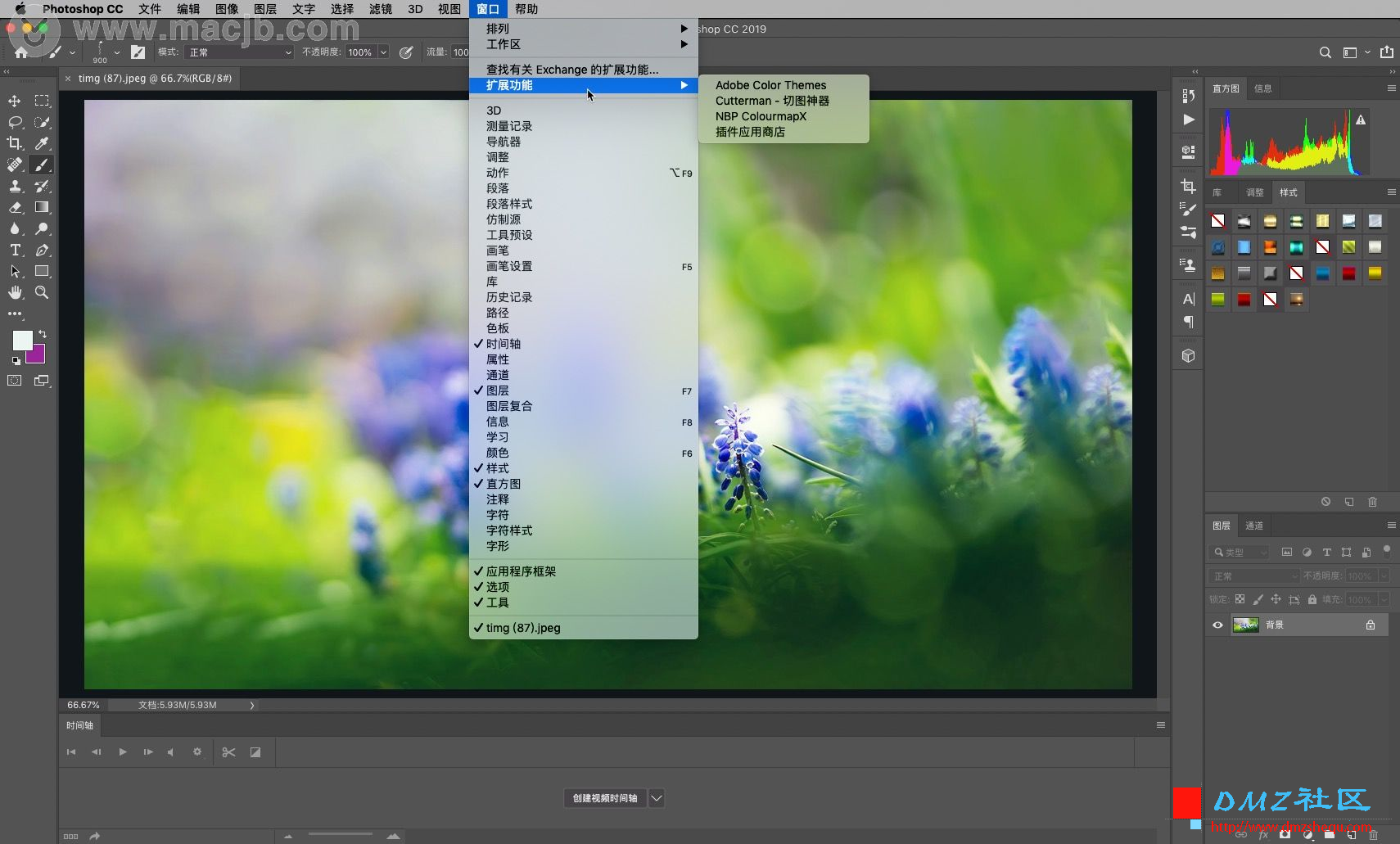Toggle 时间轴 panel check in Window menu

tap(584, 344)
